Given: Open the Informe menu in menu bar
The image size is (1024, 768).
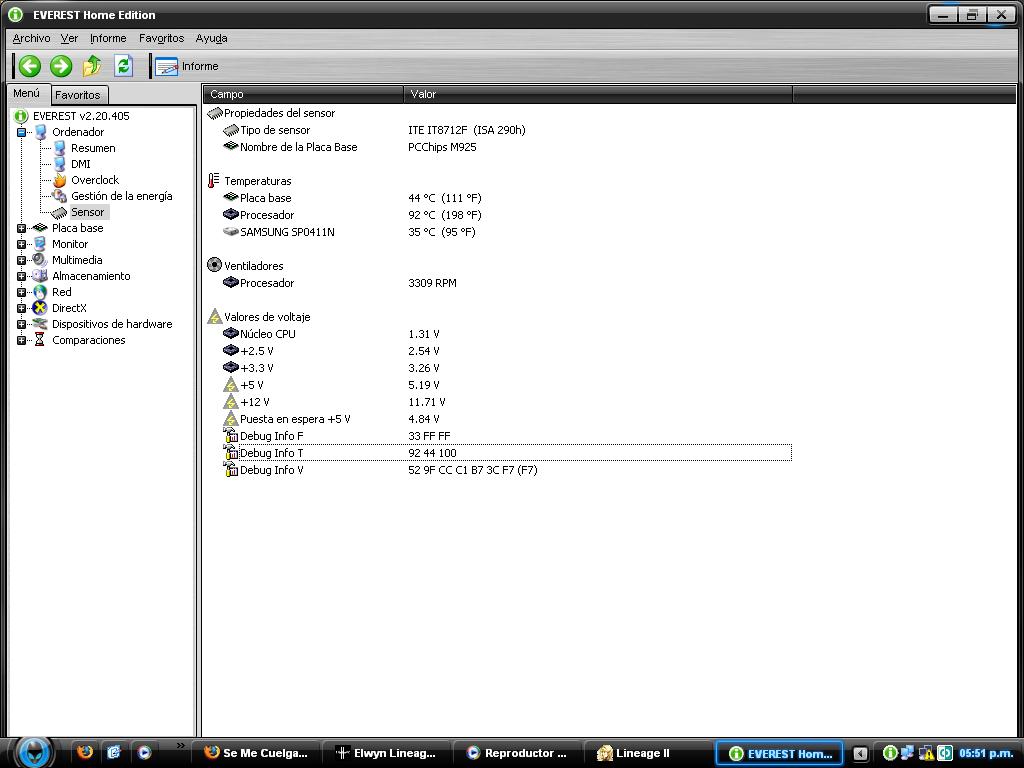Looking at the screenshot, I should (108, 38).
